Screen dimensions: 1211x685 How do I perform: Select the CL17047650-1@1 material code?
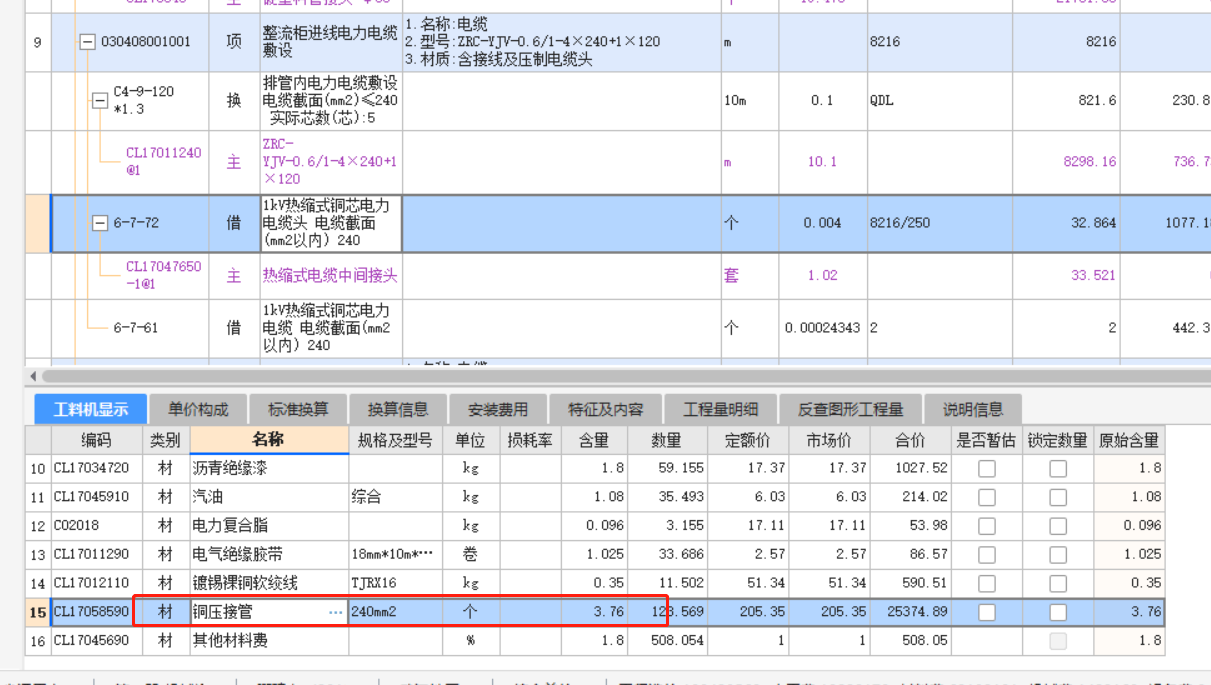163,276
